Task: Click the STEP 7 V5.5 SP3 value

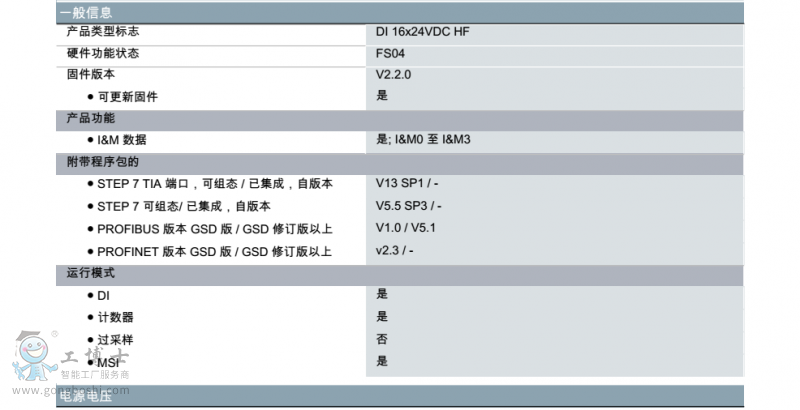Action: click(x=409, y=206)
